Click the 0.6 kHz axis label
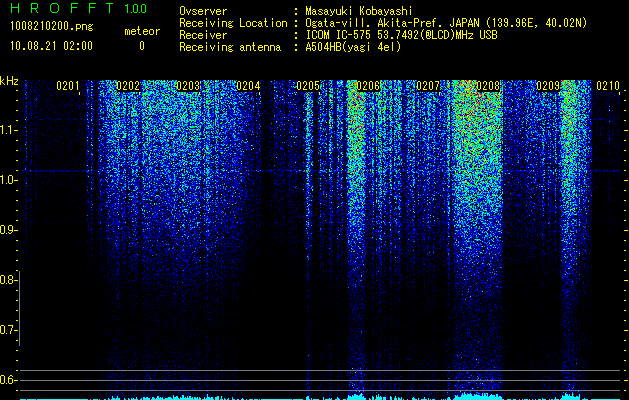The image size is (629, 400). pos(7,380)
